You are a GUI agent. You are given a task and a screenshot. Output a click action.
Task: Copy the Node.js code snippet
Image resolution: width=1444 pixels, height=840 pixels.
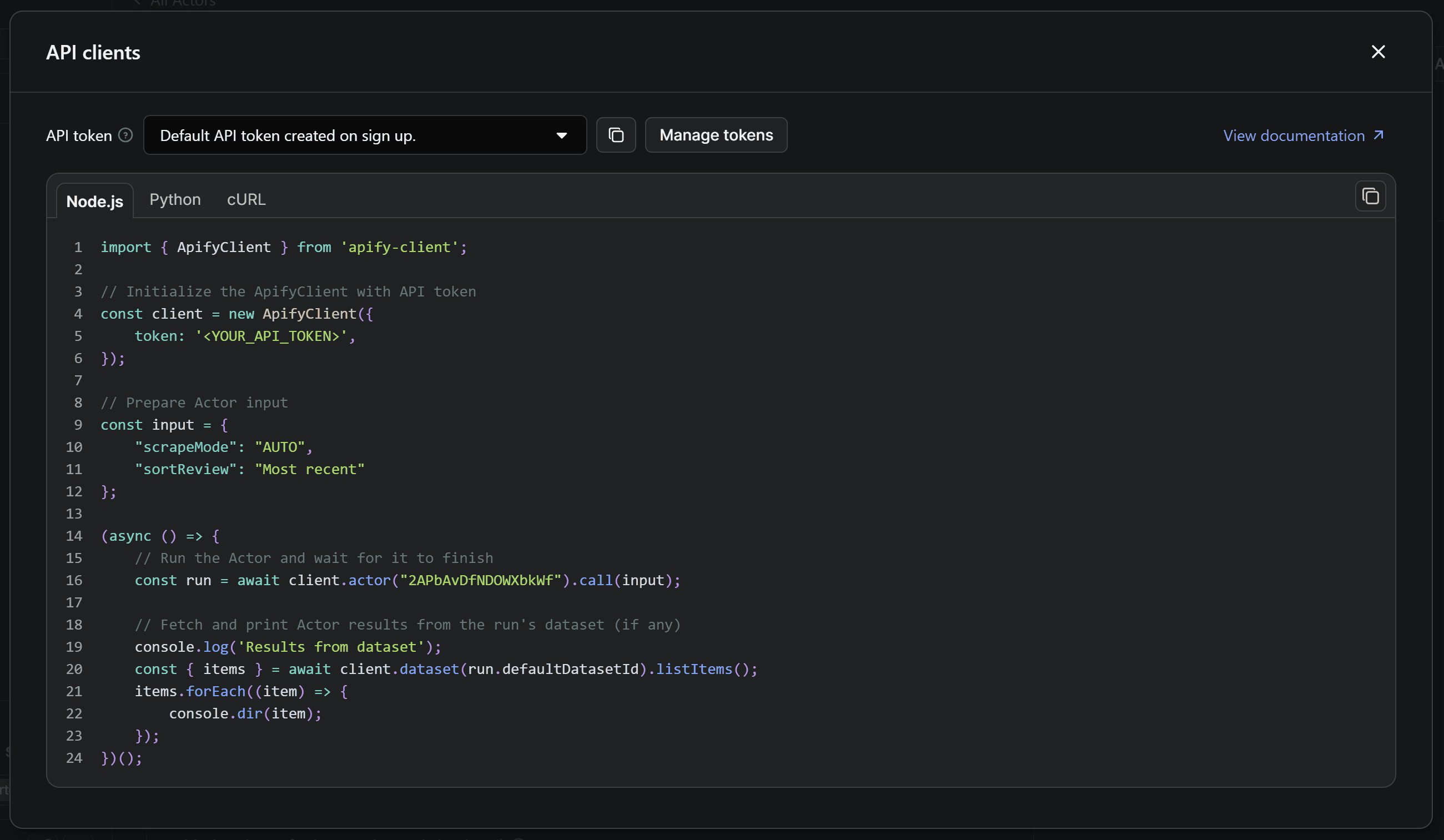tap(1371, 196)
